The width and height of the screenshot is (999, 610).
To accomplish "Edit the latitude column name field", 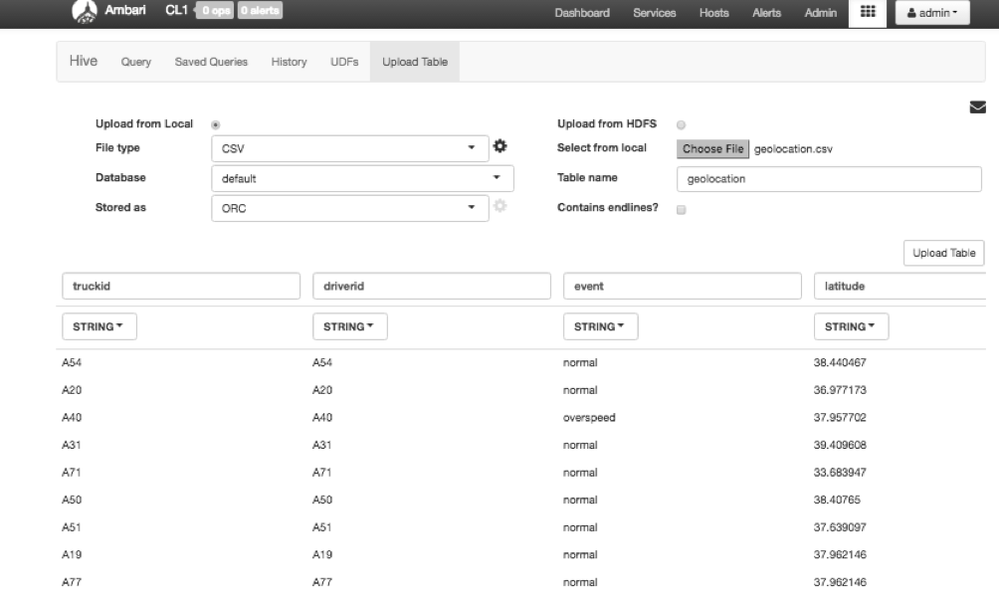I will click(900, 286).
